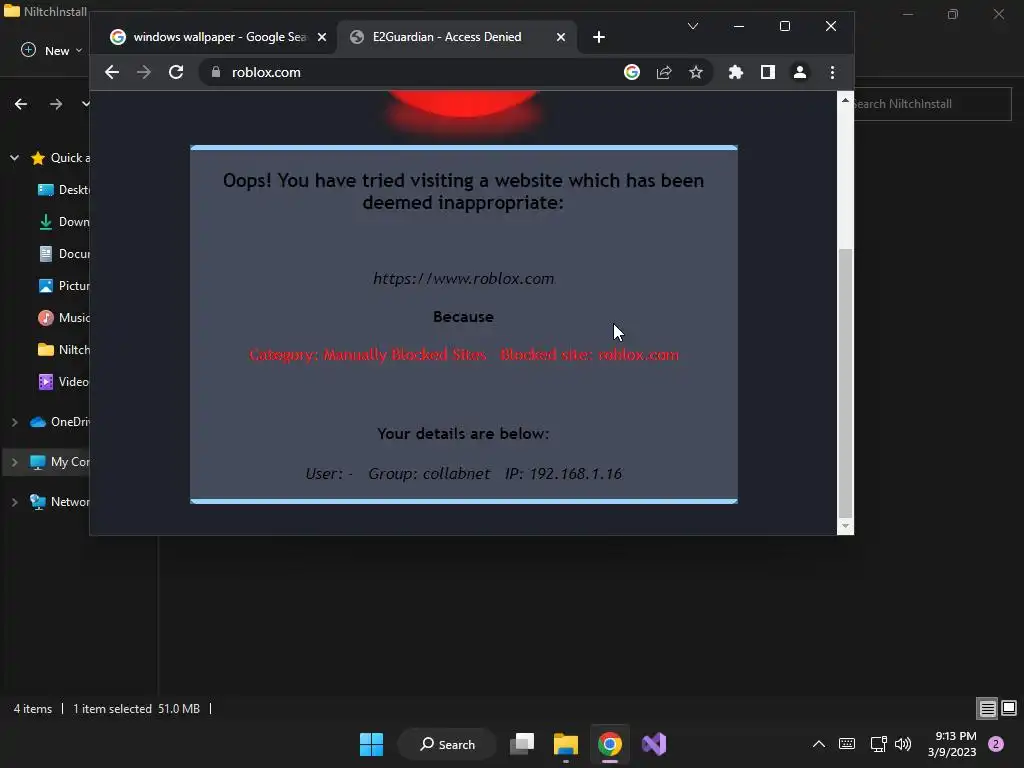1024x768 pixels.
Task: Click the roblox.com address bar
Action: (x=418, y=72)
